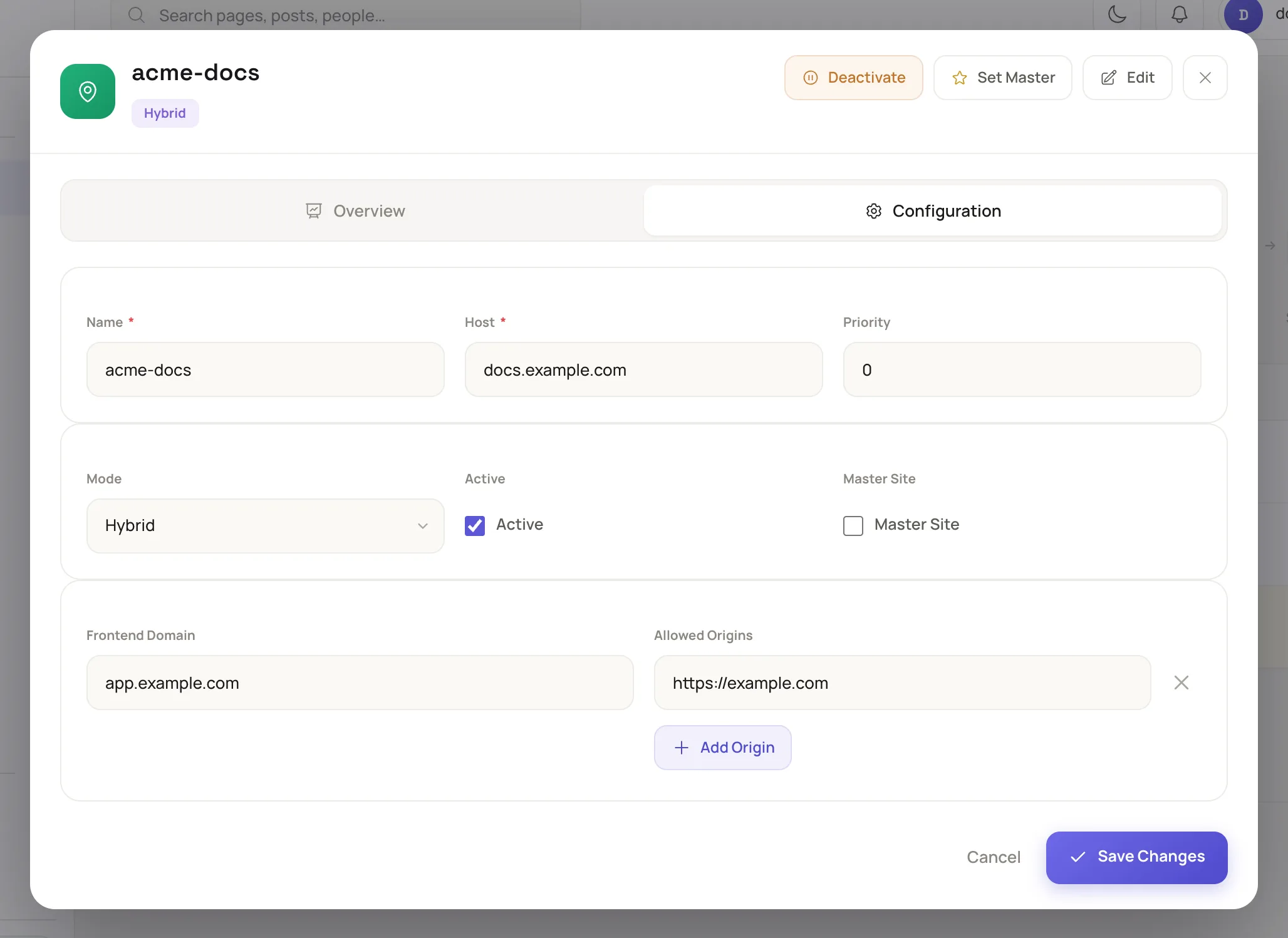The width and height of the screenshot is (1288, 938).
Task: Enable the Master Site checkbox
Action: (x=853, y=525)
